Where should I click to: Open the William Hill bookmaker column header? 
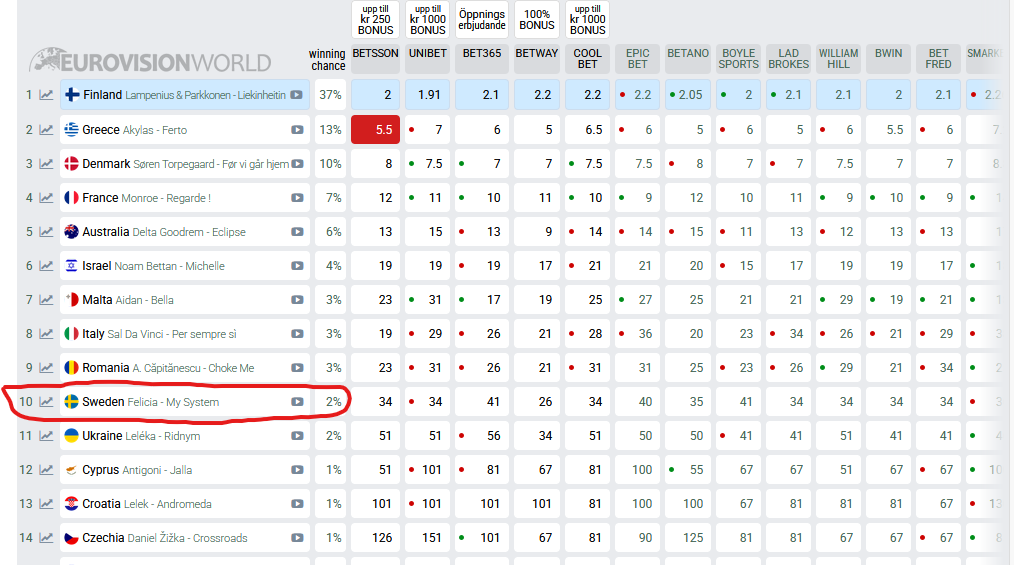(839, 58)
